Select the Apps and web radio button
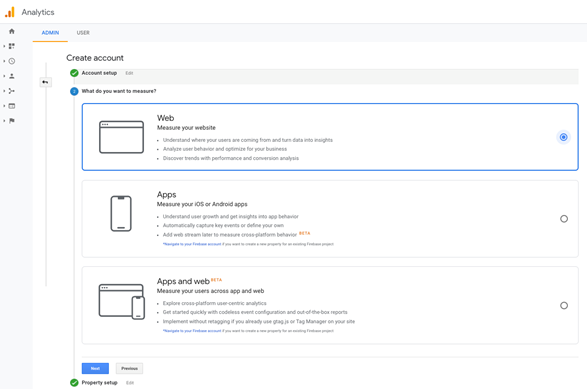Image resolution: width=587 pixels, height=389 pixels. coord(564,306)
